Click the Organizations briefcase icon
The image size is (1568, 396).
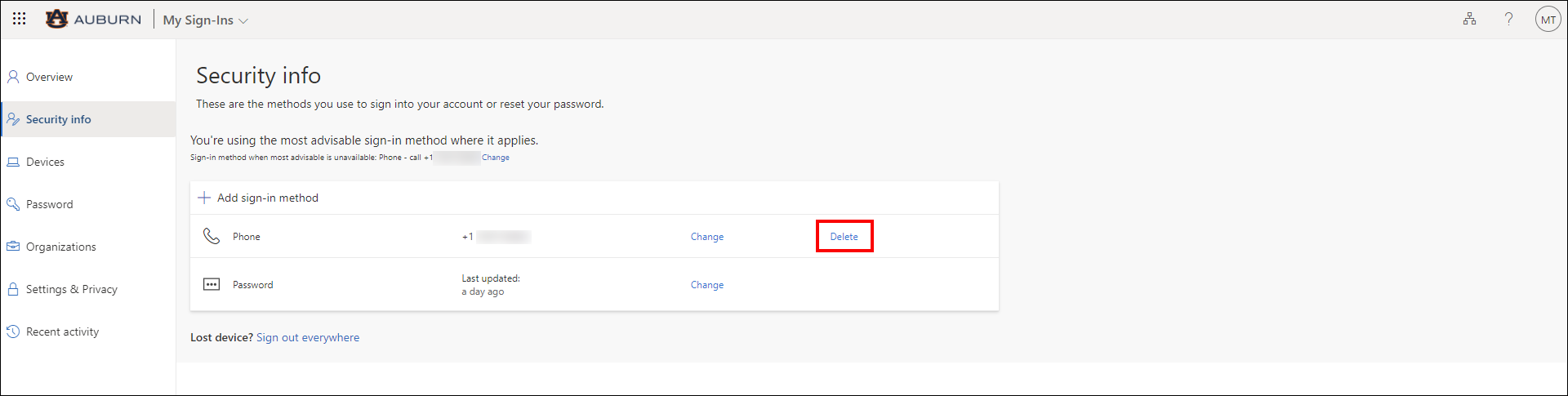pos(13,247)
